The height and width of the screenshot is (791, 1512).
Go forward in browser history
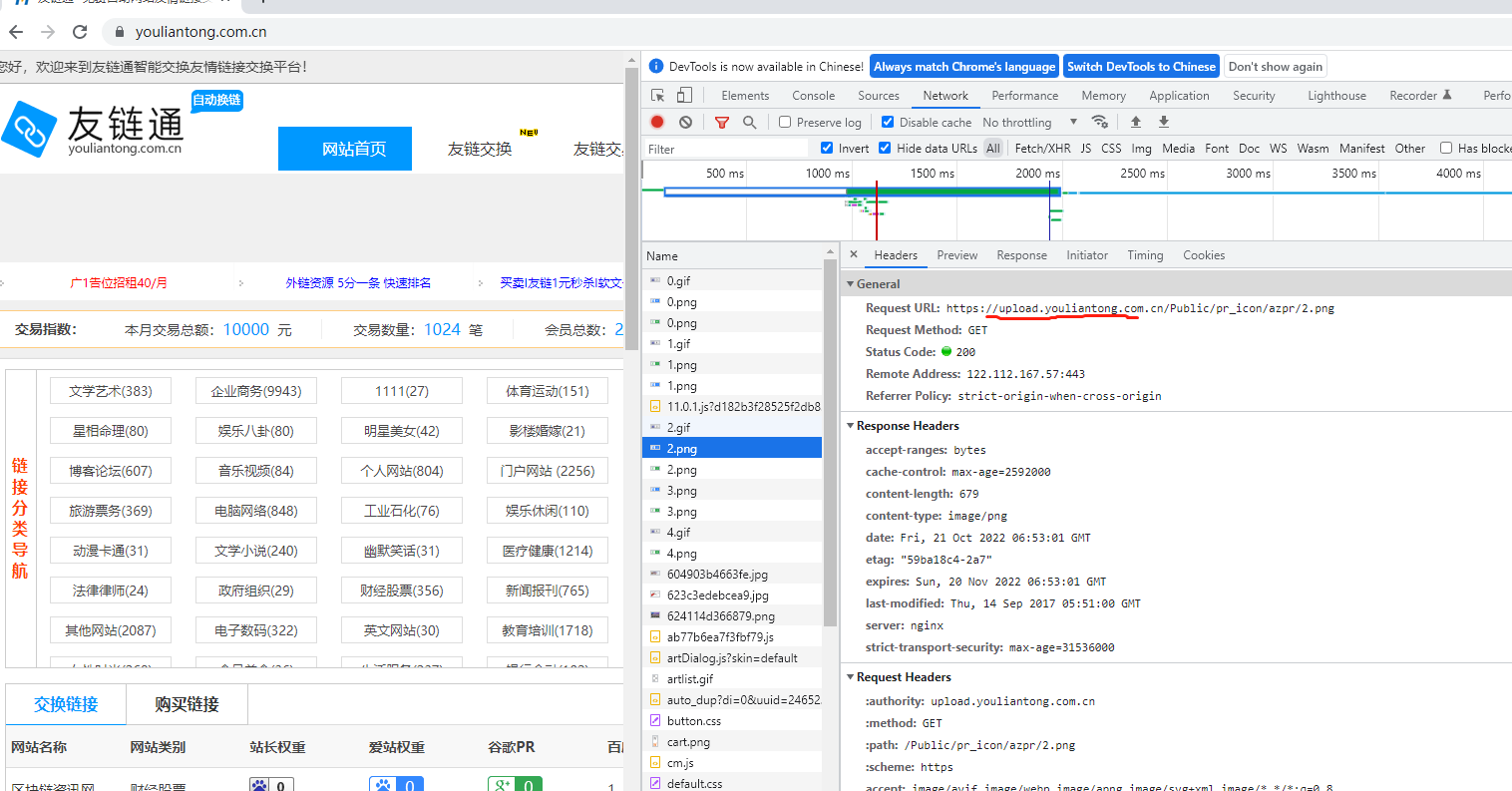tap(48, 32)
